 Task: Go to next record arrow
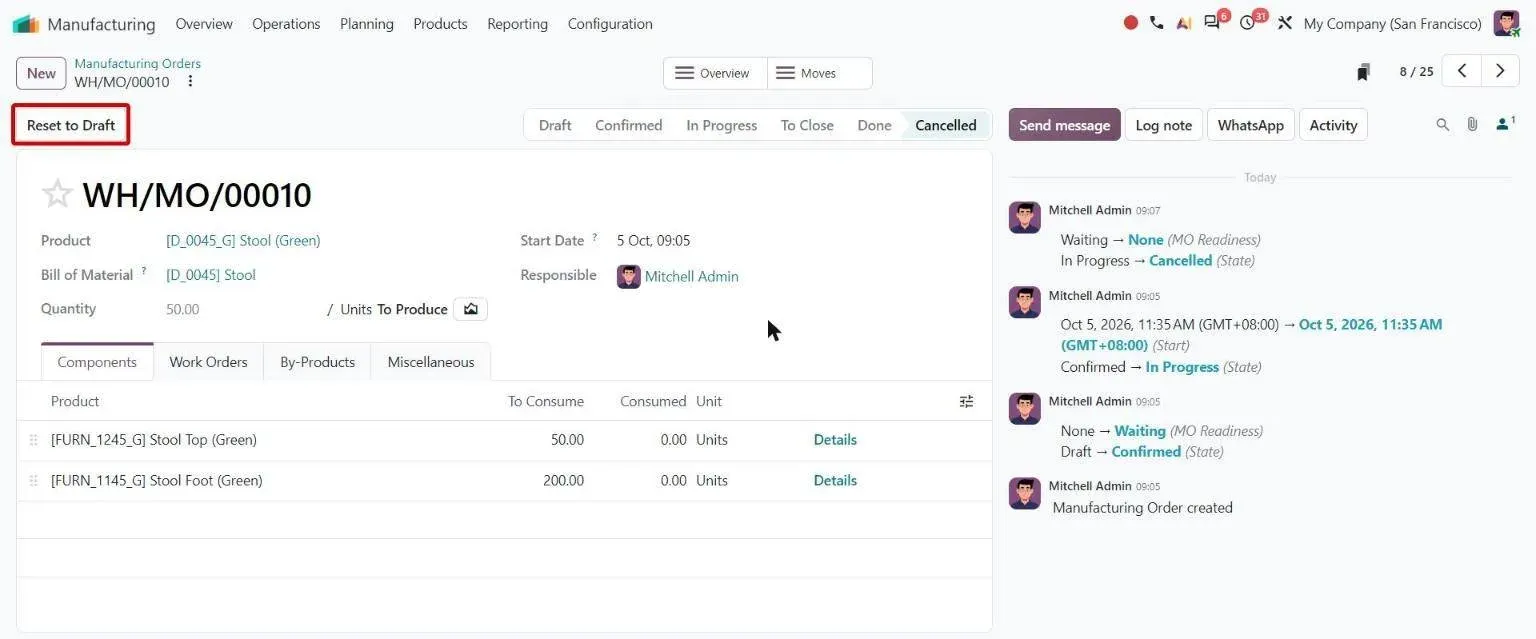1500,71
